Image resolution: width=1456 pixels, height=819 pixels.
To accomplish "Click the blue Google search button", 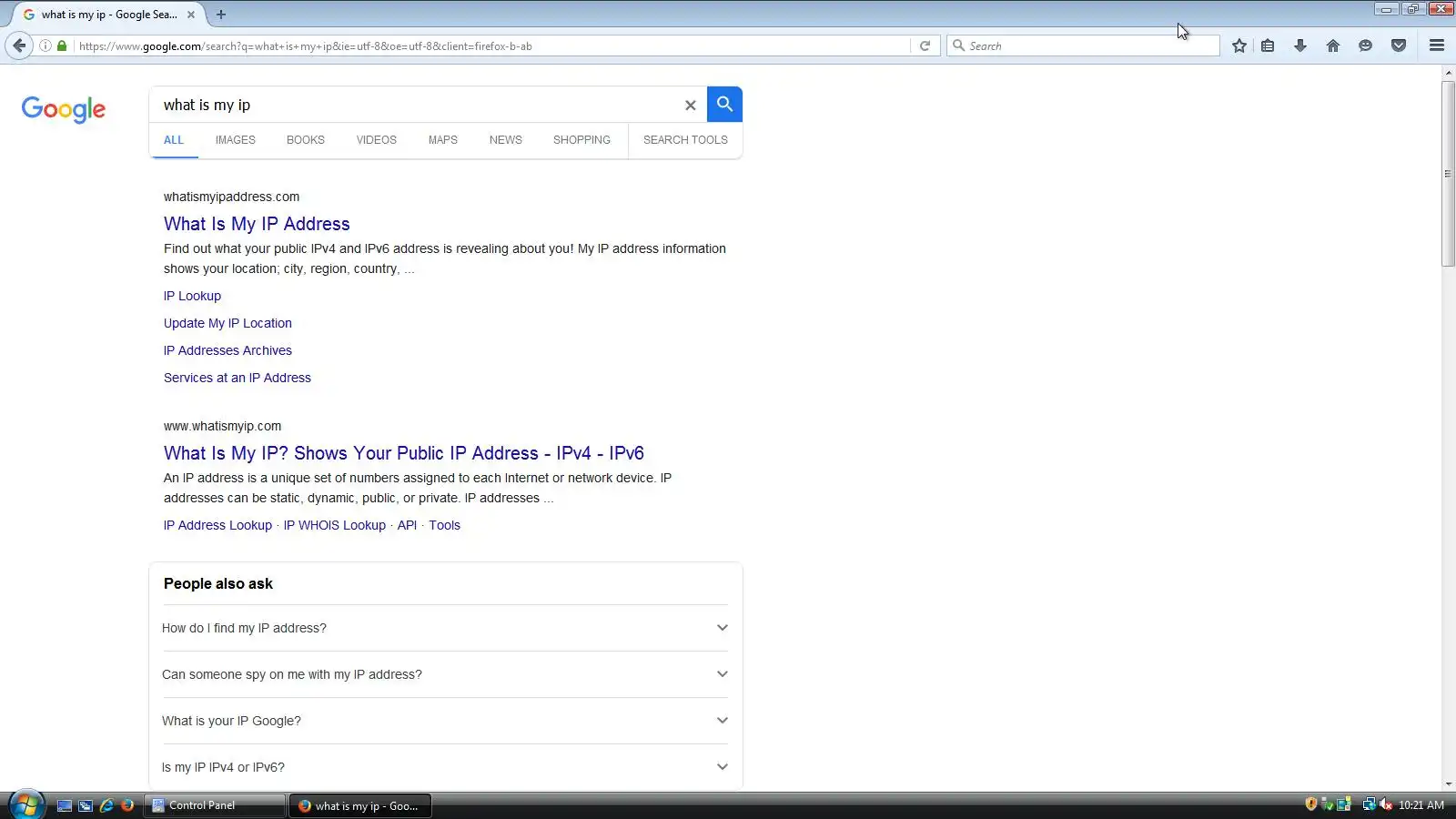I will pos(724,105).
